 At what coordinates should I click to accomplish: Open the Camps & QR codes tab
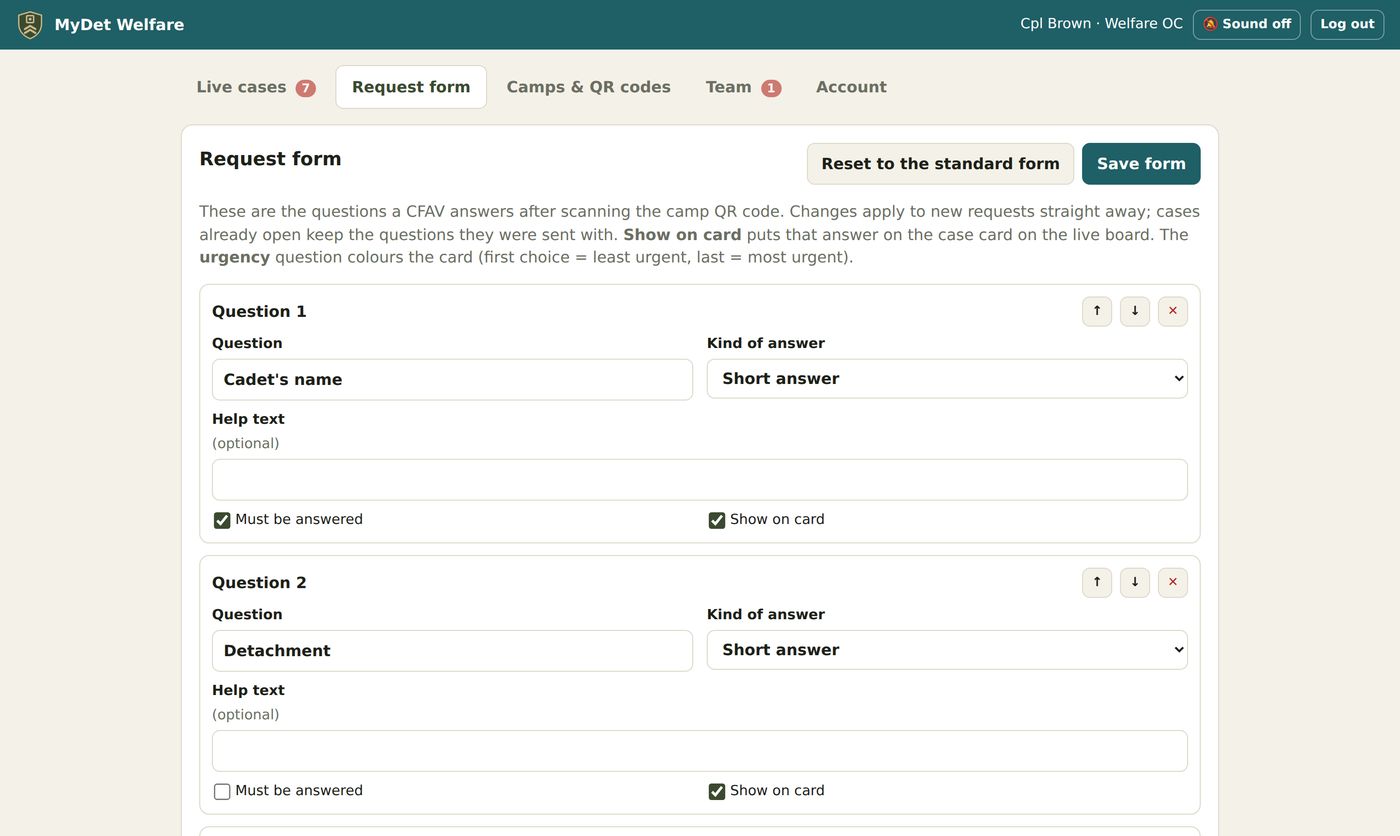click(588, 87)
